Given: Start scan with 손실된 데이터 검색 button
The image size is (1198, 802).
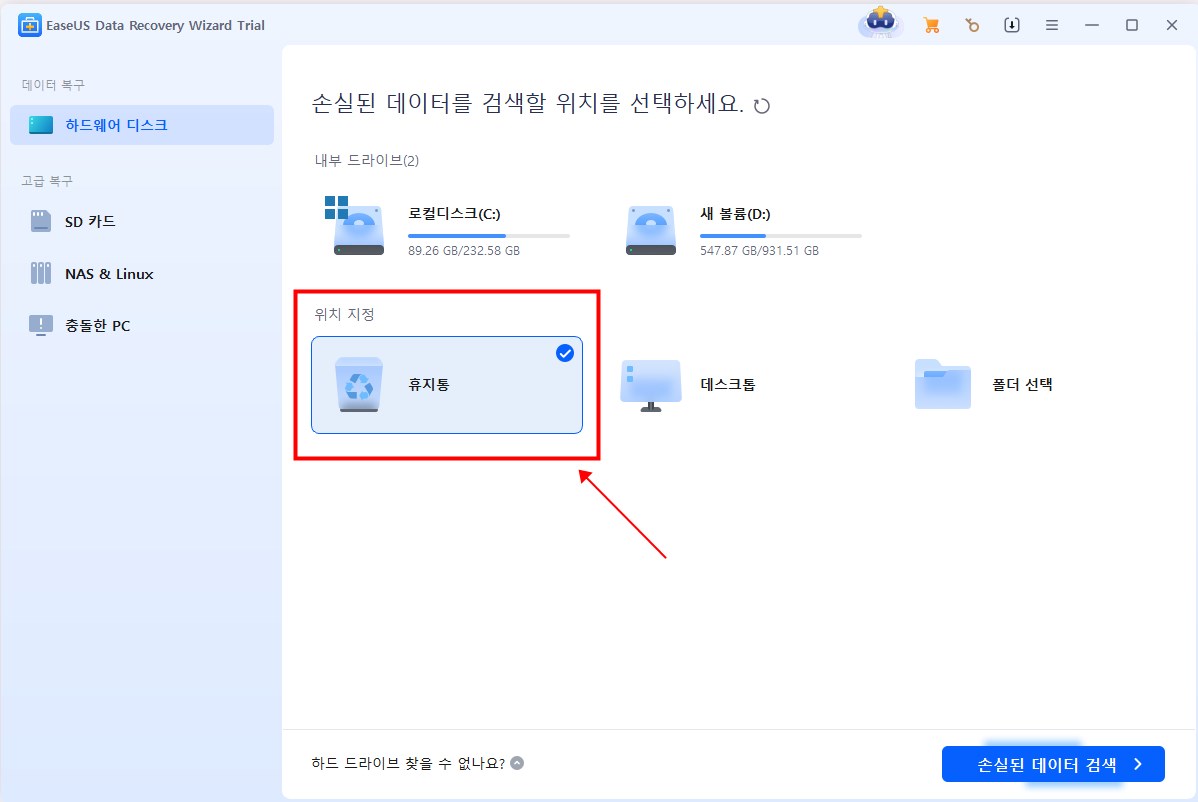Looking at the screenshot, I should pyautogui.click(x=1053, y=764).
